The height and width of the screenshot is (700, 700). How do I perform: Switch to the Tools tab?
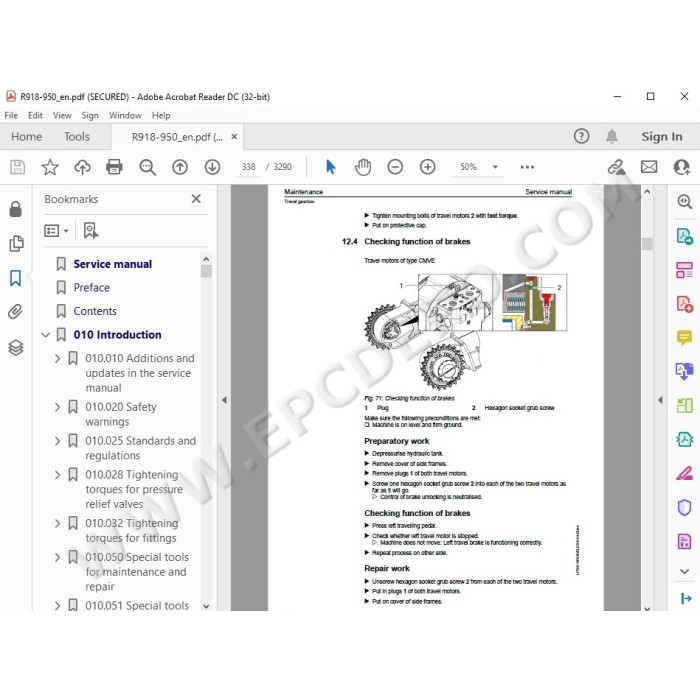coord(77,137)
